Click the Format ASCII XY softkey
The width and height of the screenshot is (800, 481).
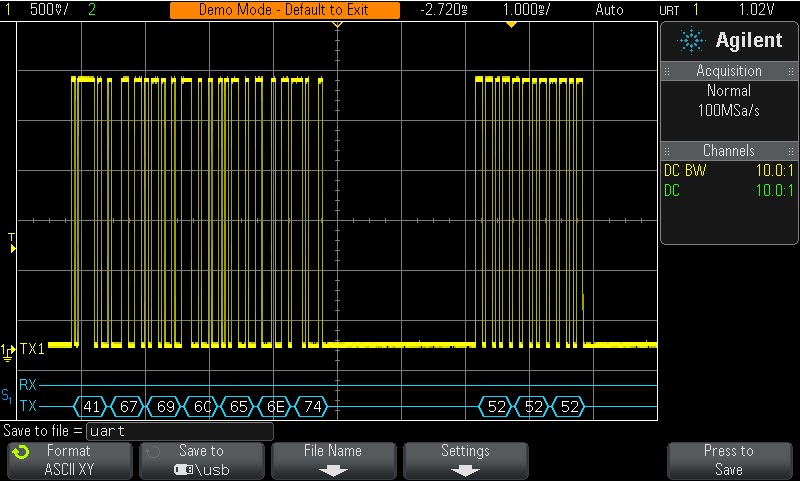pos(70,460)
